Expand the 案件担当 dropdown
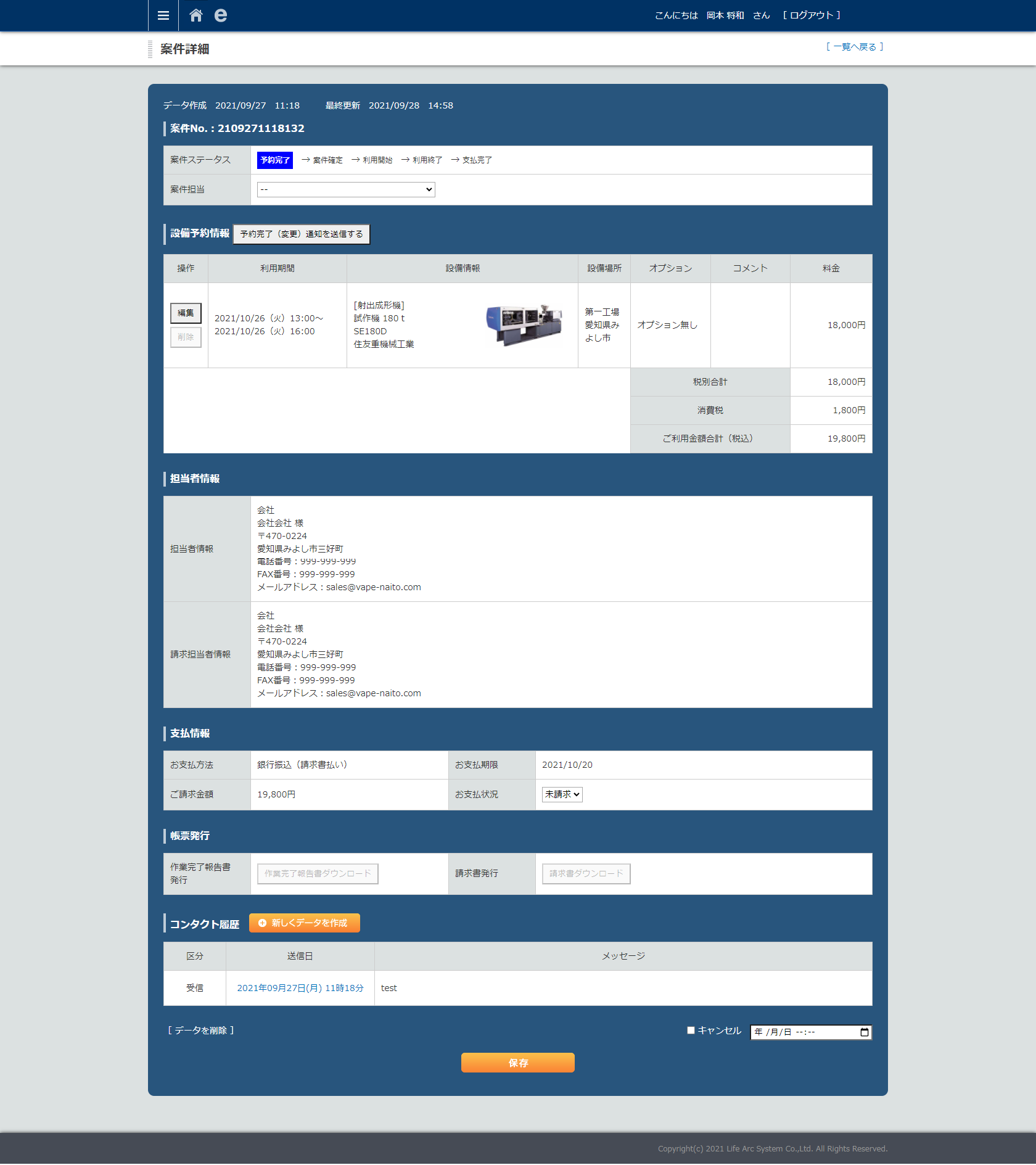1036x1165 pixels. click(346, 189)
